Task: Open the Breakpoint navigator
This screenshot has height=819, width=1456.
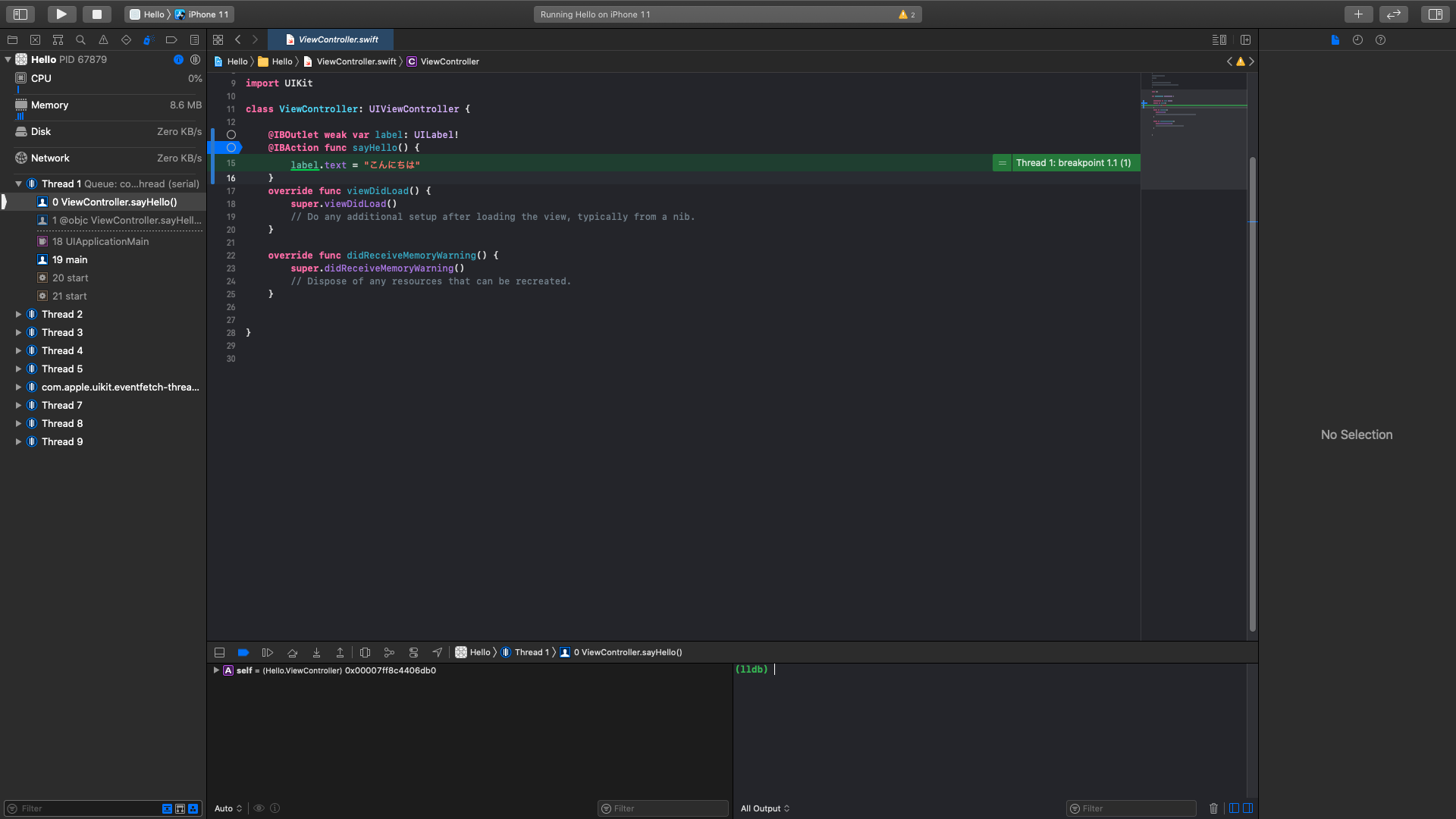Action: click(171, 39)
